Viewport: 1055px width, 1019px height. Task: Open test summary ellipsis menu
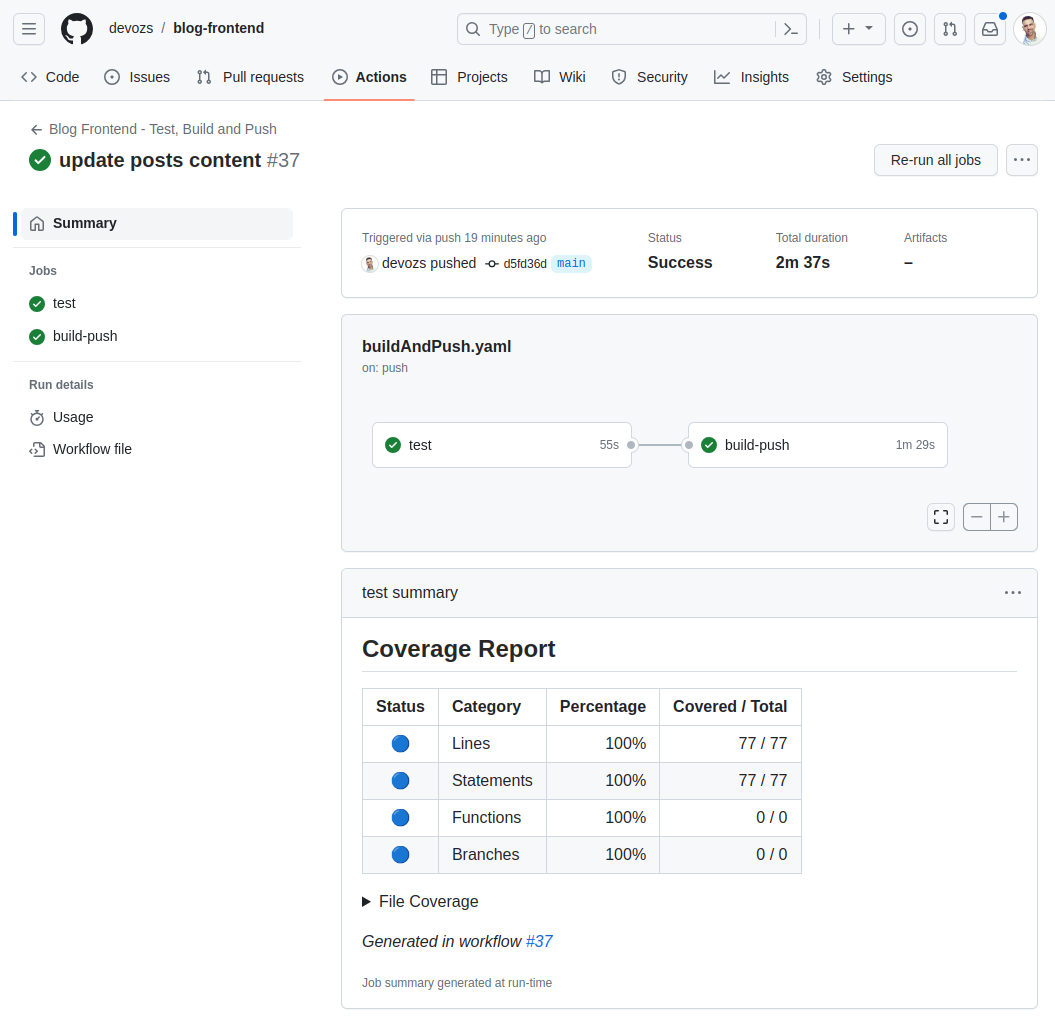[1013, 593]
